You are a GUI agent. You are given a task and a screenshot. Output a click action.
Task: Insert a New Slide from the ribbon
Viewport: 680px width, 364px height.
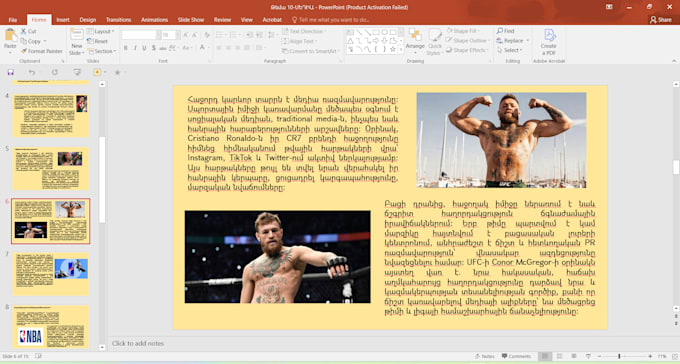coord(77,42)
